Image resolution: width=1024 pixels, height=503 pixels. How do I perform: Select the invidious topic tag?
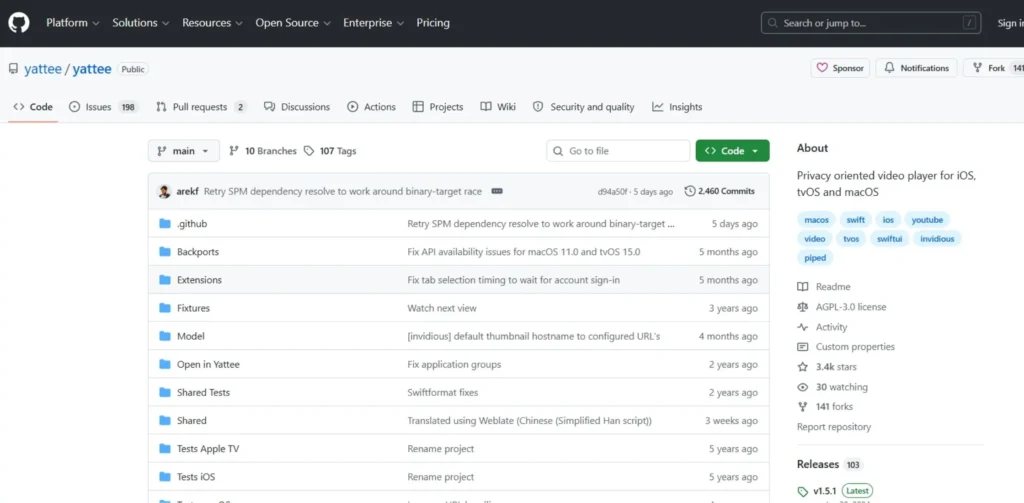click(x=937, y=238)
